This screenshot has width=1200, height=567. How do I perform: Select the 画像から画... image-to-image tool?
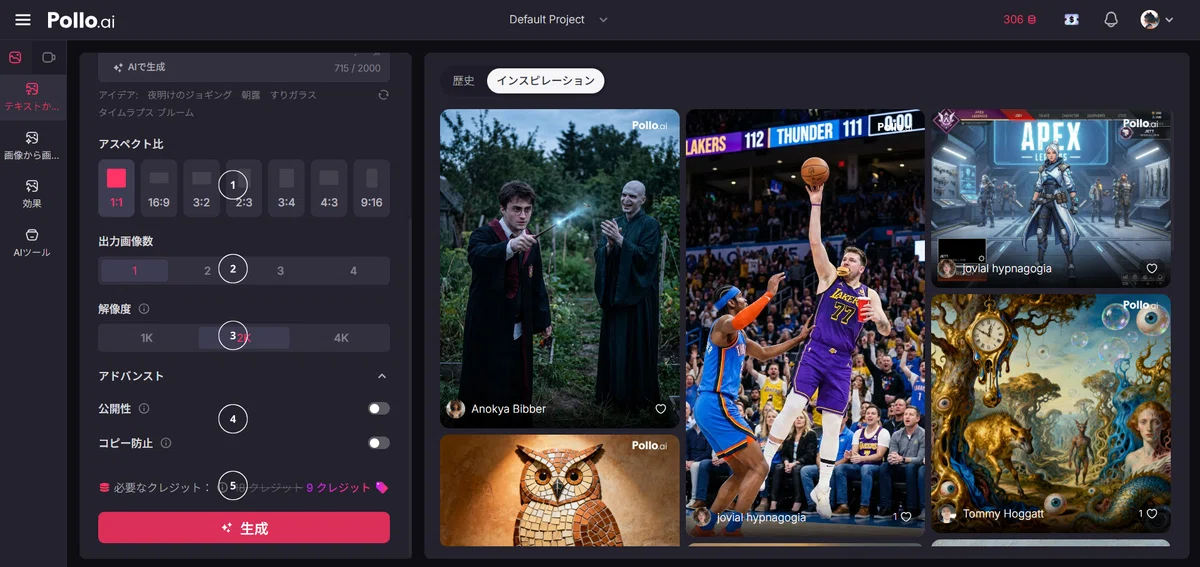coord(33,146)
